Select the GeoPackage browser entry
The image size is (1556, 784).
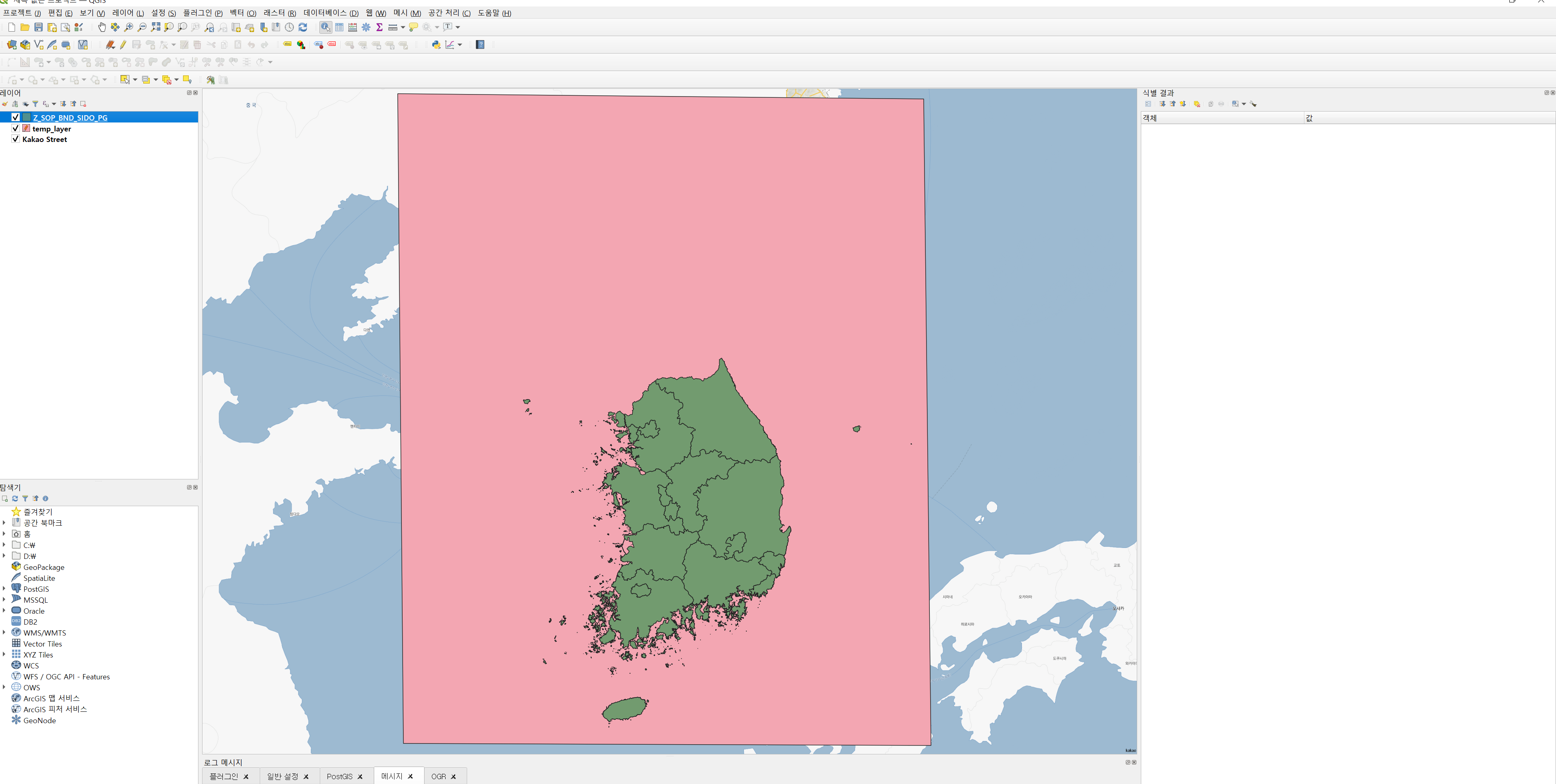point(43,567)
